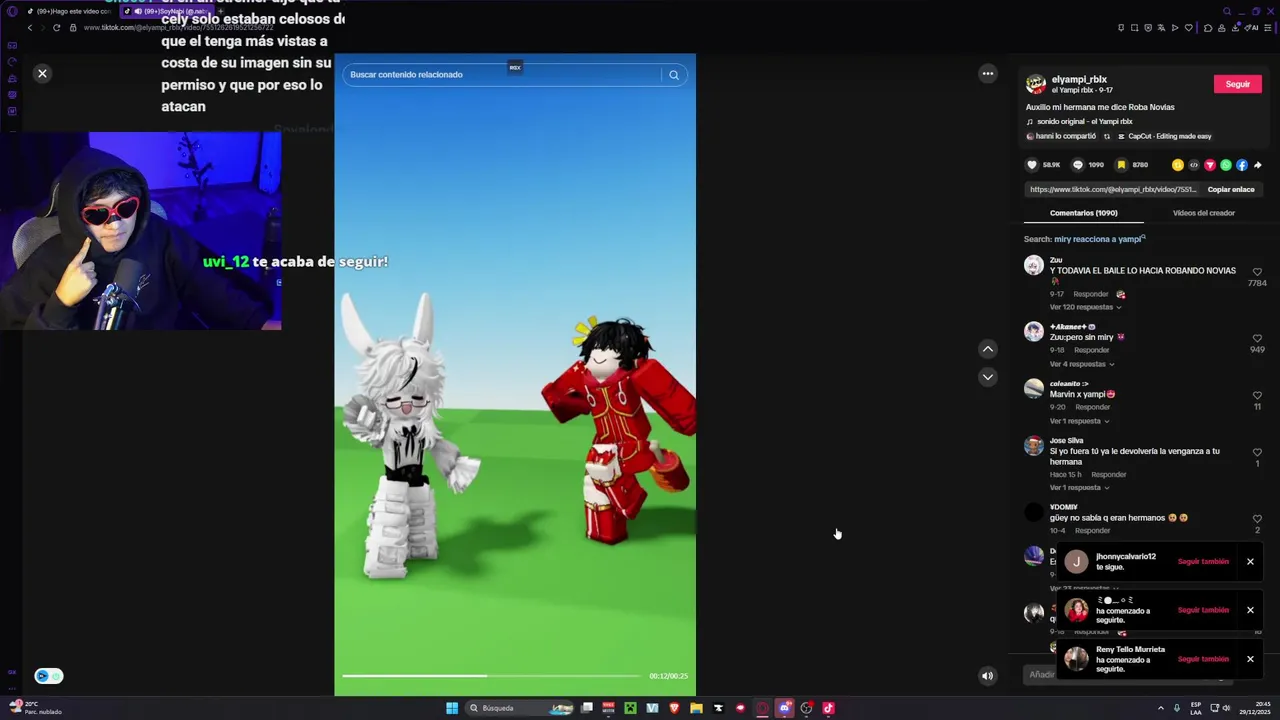This screenshot has height=720, width=1280.
Task: Go to the next video
Action: click(987, 377)
